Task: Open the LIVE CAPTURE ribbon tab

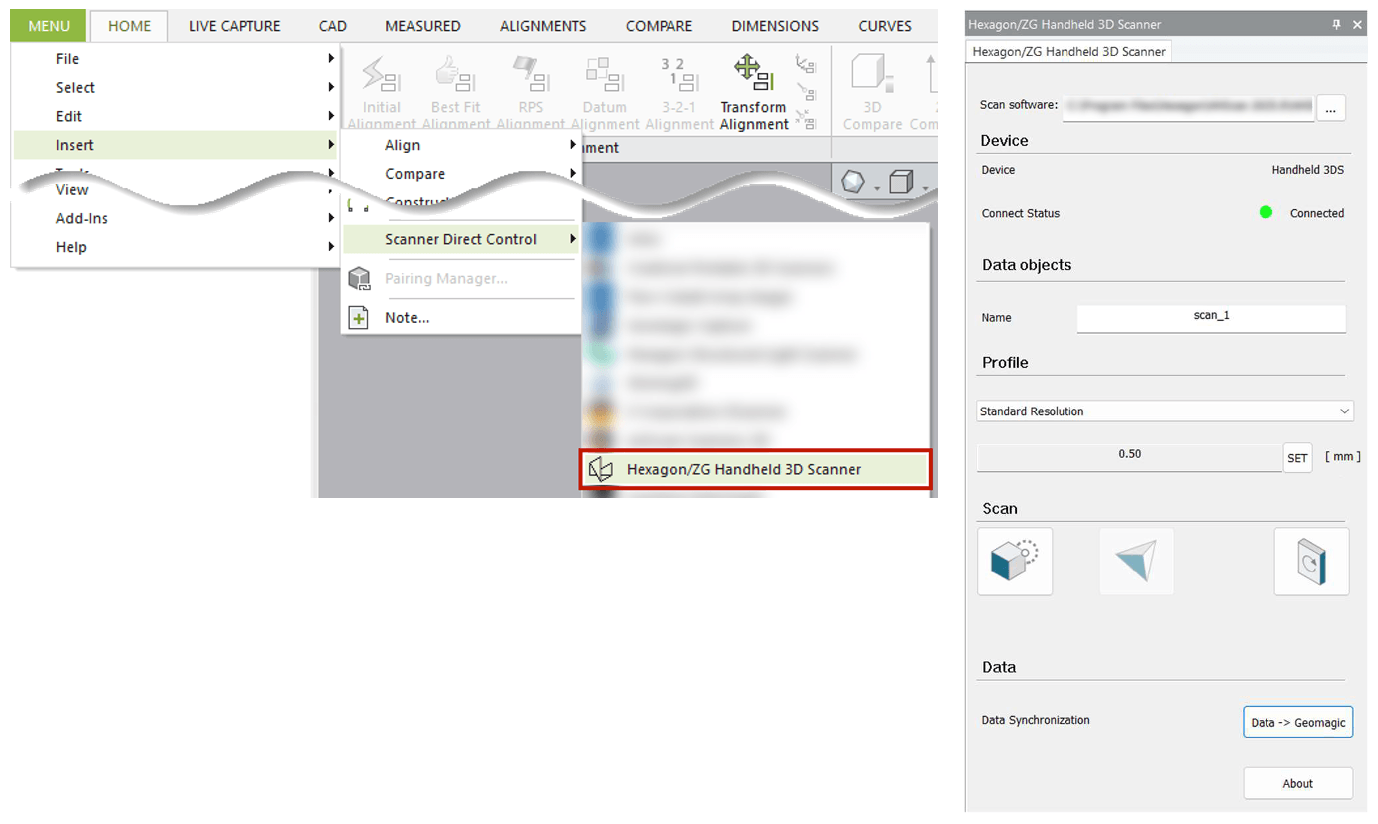Action: coord(235,26)
